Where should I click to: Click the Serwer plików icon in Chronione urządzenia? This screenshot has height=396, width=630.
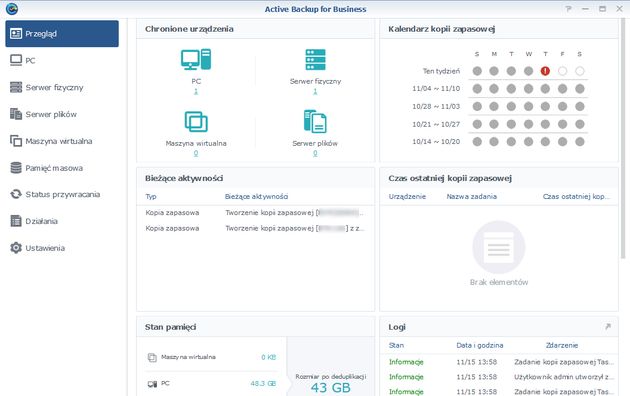point(315,121)
